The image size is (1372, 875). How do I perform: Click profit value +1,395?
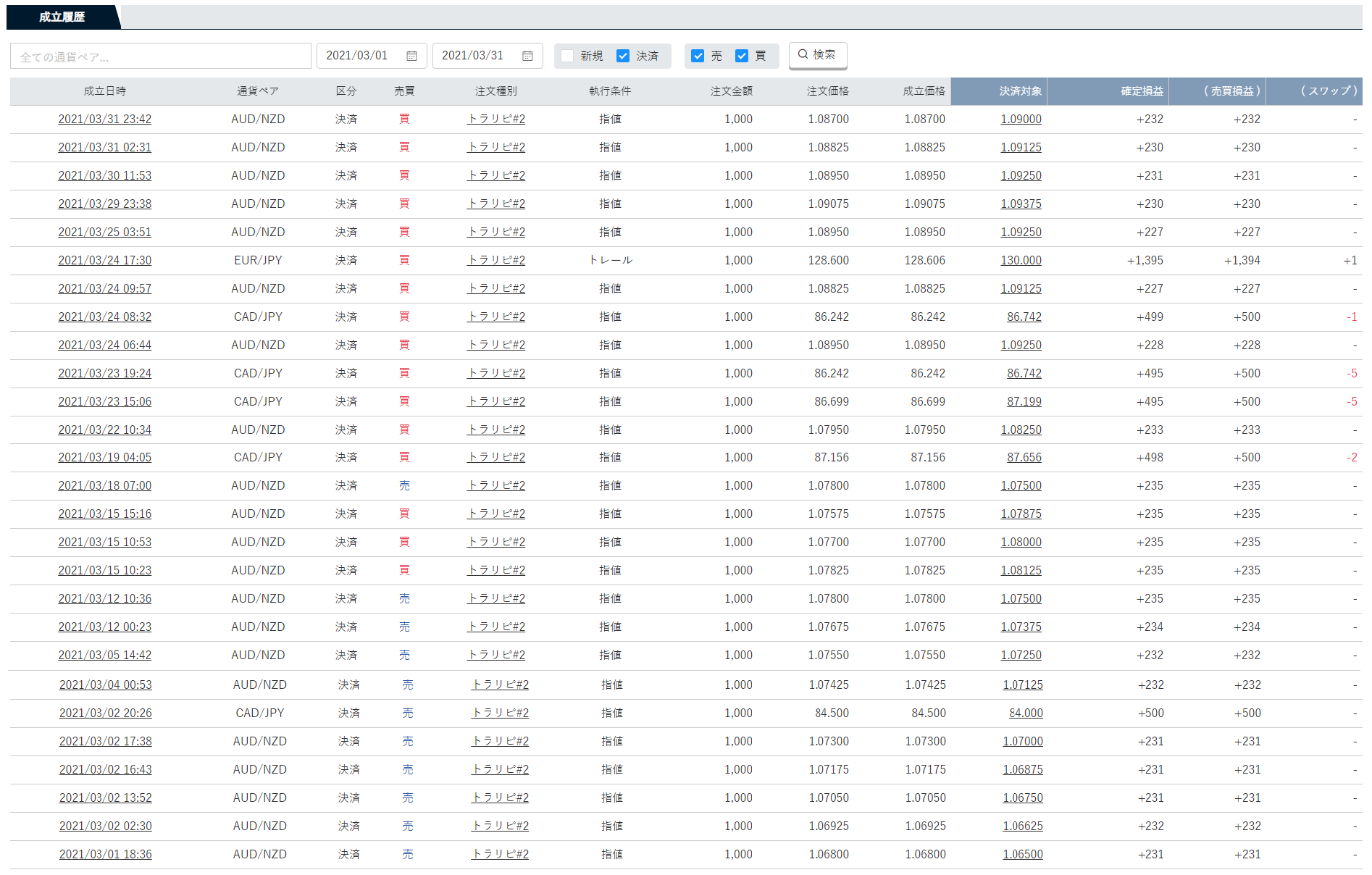click(1145, 260)
